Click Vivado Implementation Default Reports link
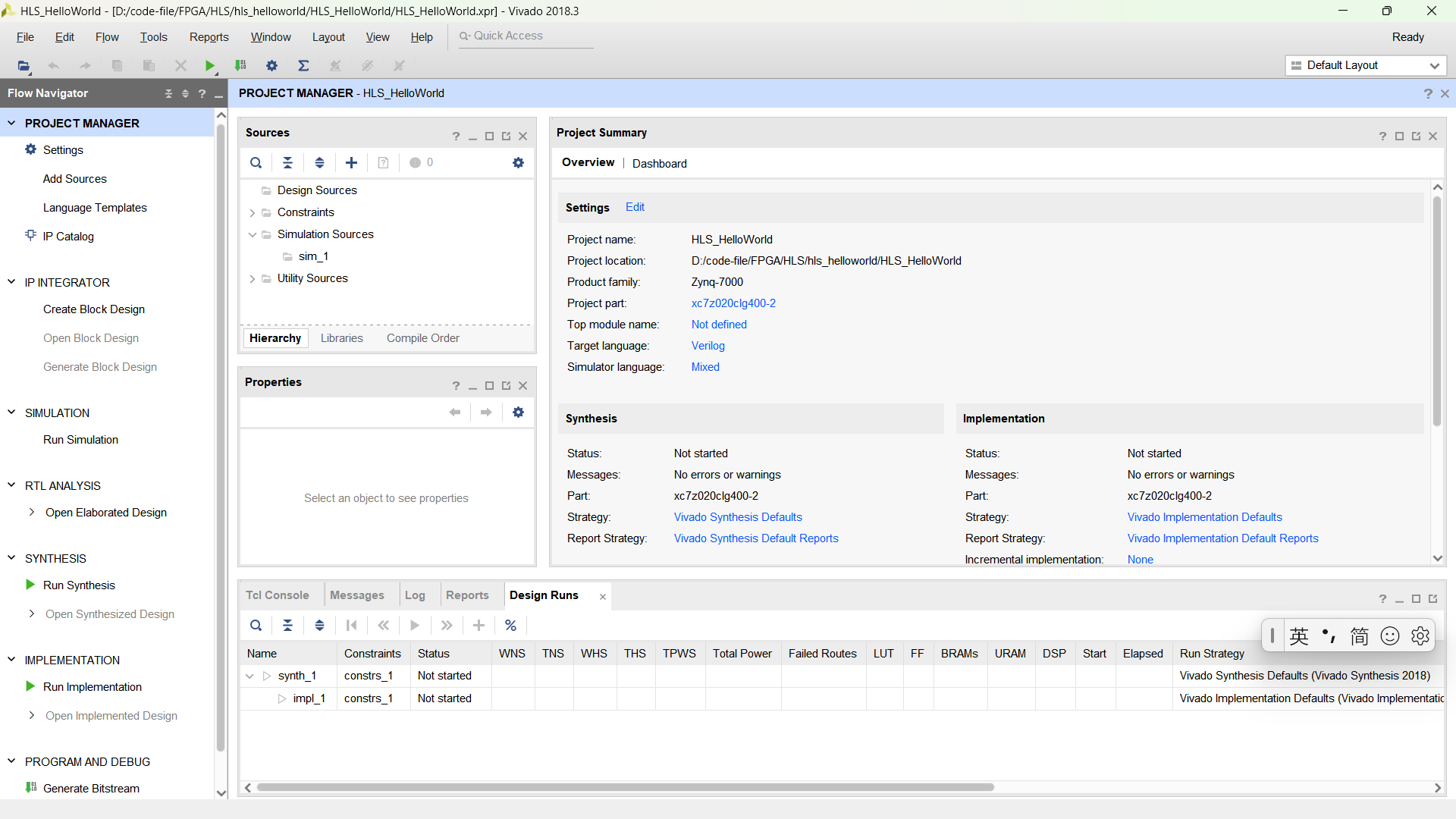This screenshot has width=1456, height=819. tap(1222, 538)
